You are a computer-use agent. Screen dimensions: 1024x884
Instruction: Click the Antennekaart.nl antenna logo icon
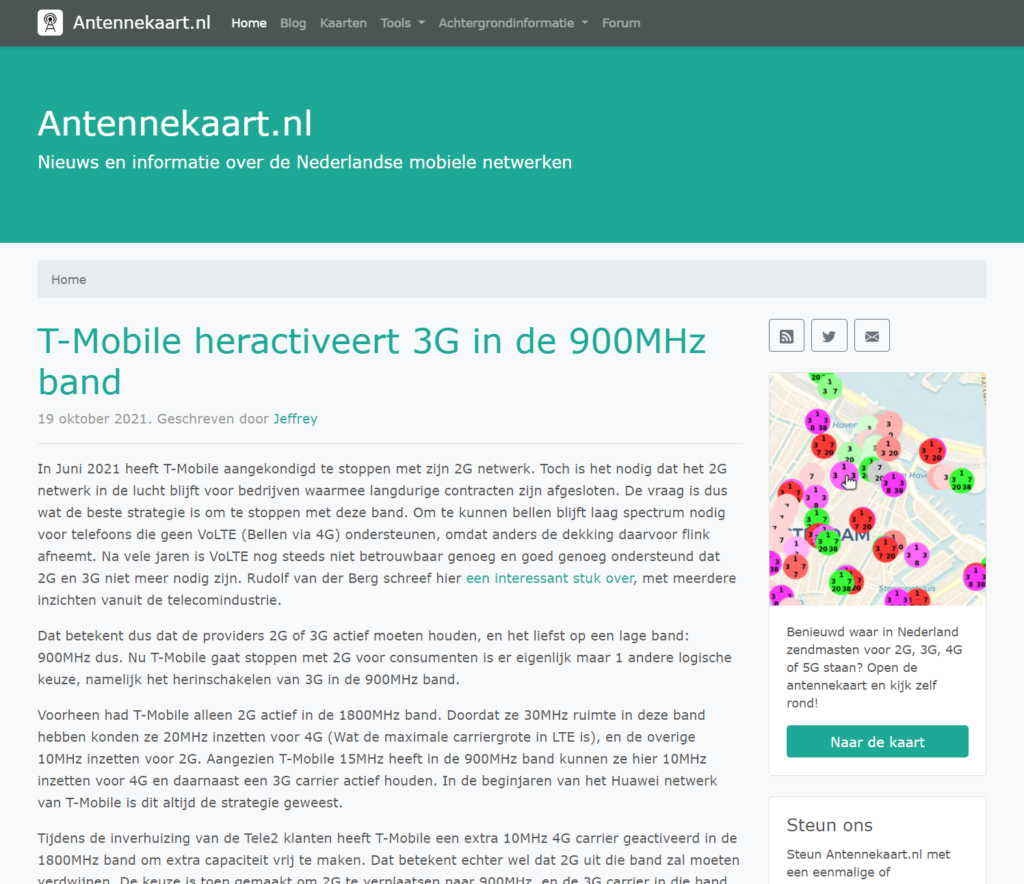pyautogui.click(x=50, y=23)
